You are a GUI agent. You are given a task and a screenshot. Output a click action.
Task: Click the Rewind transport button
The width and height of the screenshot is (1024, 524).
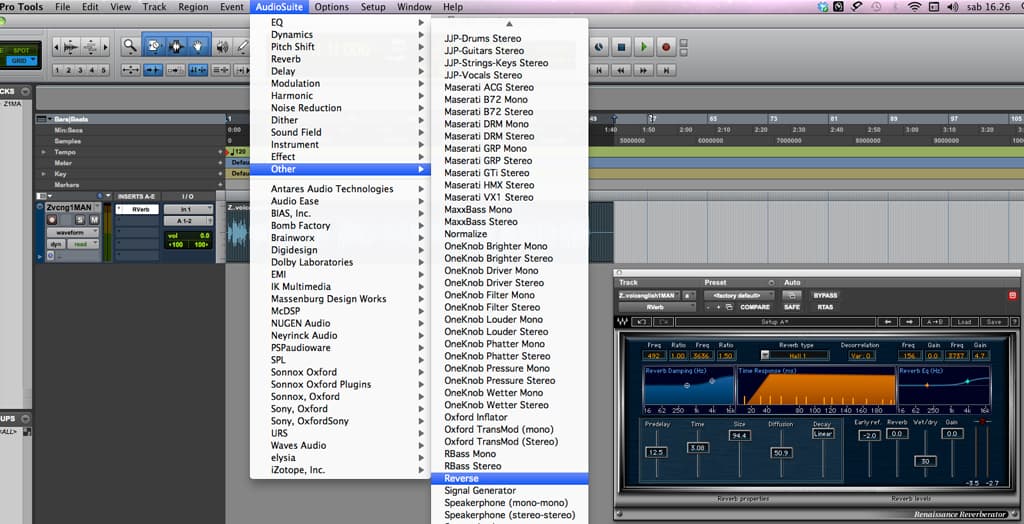[x=621, y=70]
